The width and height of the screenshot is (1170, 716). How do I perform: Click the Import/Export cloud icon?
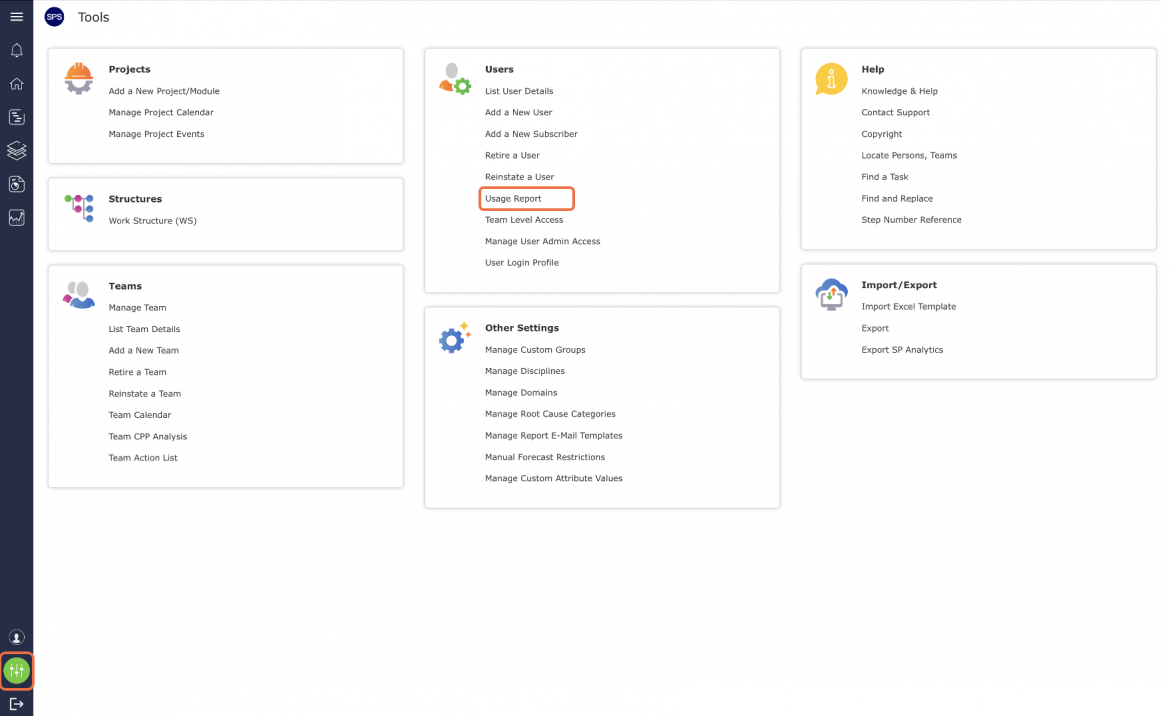pyautogui.click(x=831, y=295)
